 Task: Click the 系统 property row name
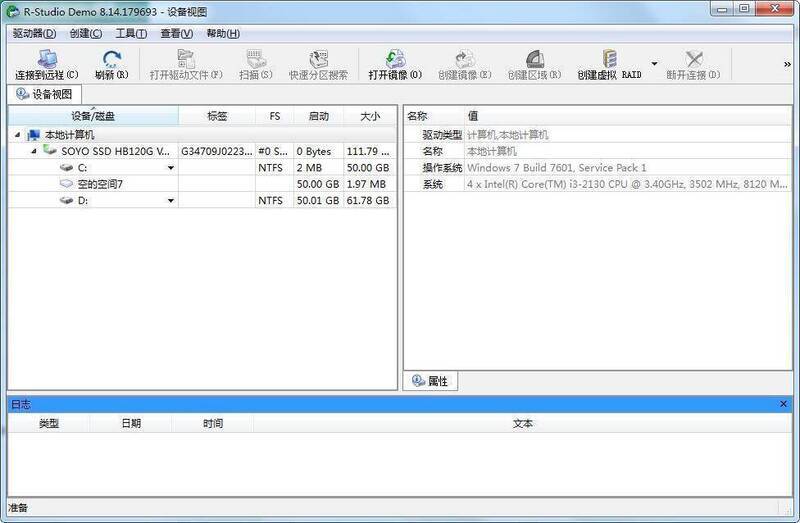click(x=433, y=184)
